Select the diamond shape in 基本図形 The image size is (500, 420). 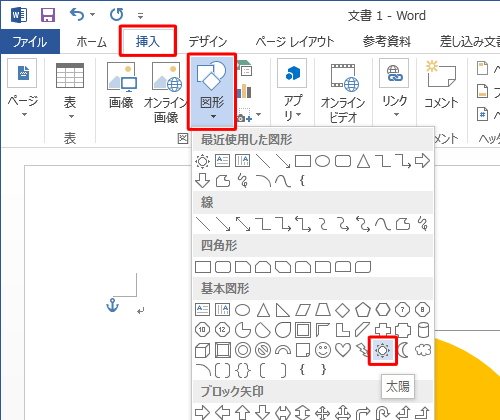click(342, 310)
